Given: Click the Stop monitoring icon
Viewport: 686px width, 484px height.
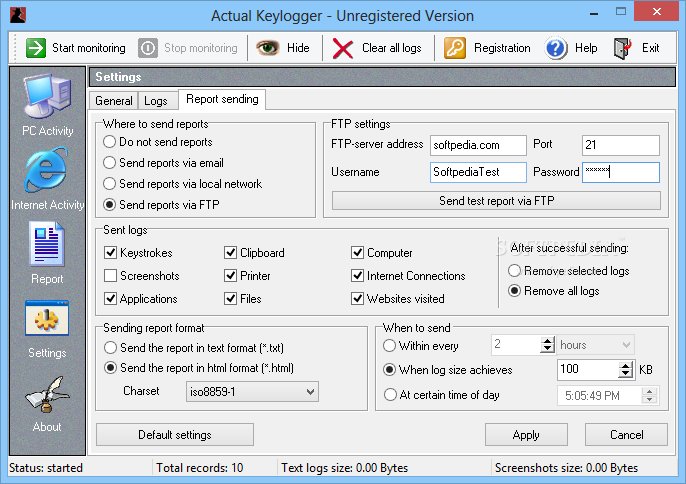Looking at the screenshot, I should point(148,48).
